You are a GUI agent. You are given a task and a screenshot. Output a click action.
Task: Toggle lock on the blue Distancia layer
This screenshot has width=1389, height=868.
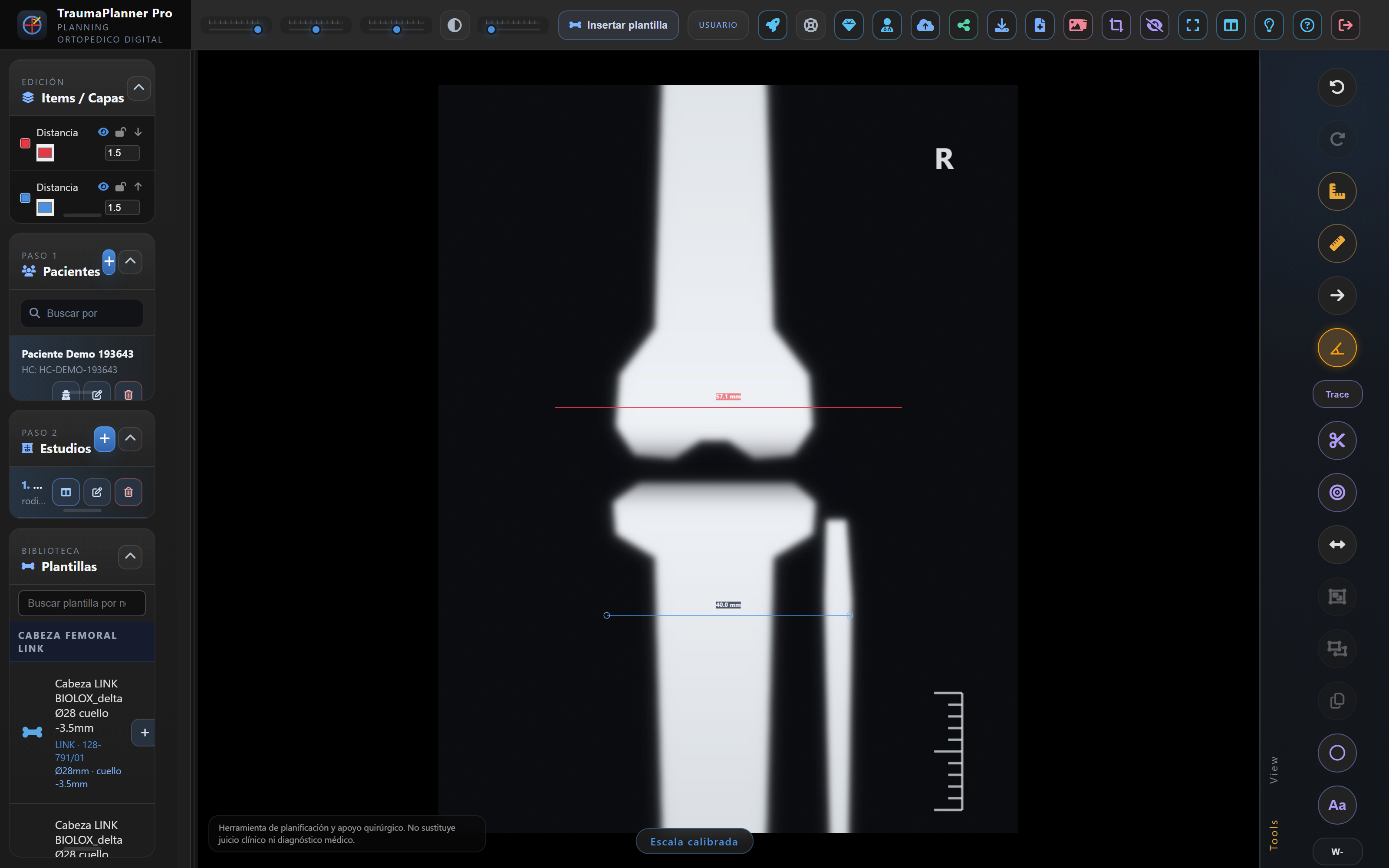click(121, 187)
